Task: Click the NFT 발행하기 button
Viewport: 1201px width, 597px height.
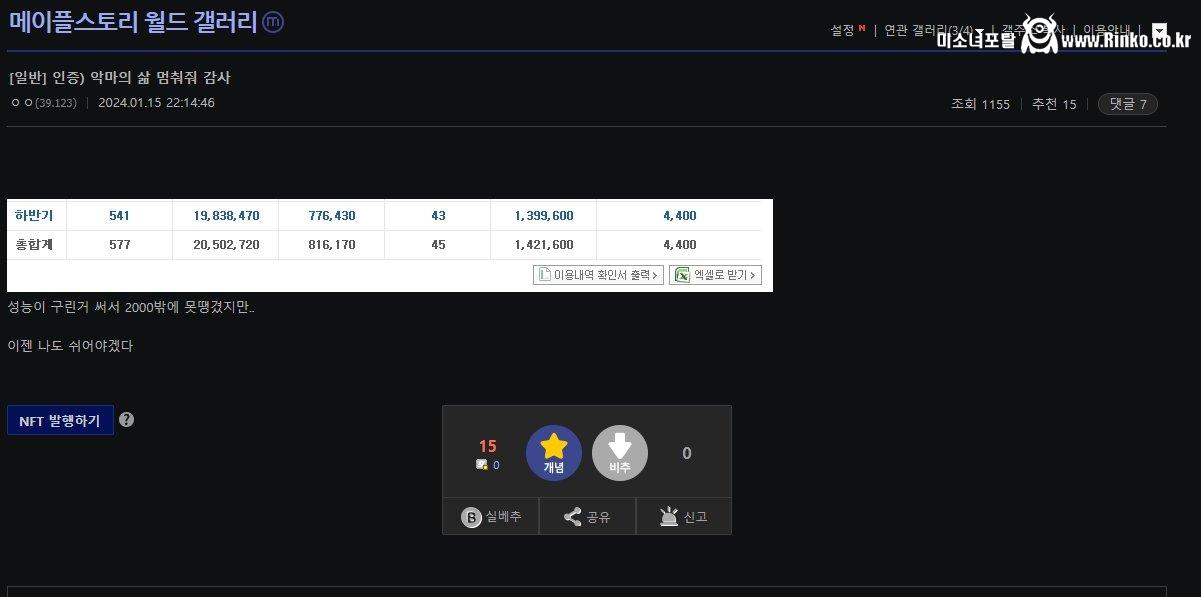Action: pyautogui.click(x=60, y=420)
